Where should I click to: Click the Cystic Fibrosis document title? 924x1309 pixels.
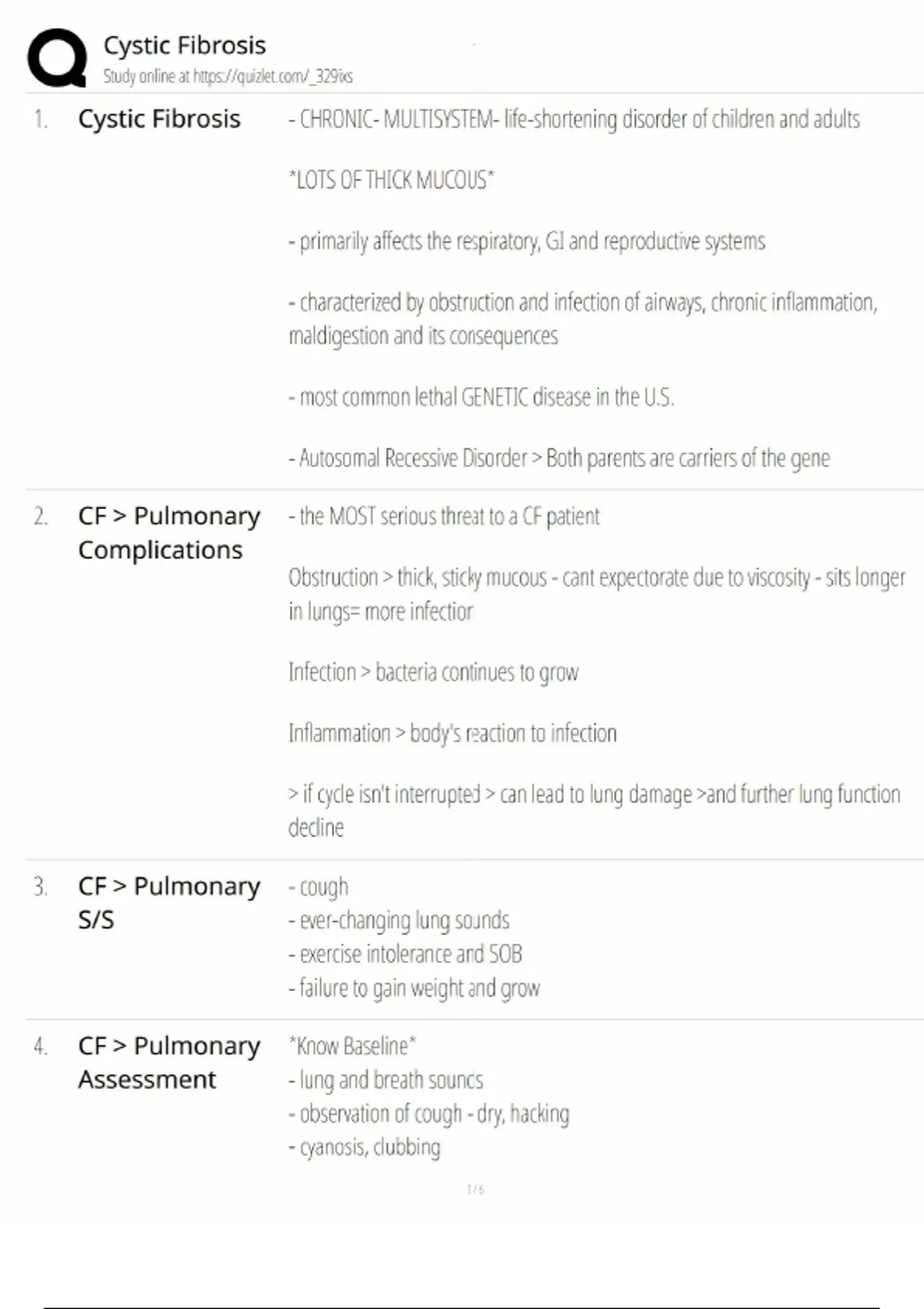[185, 45]
